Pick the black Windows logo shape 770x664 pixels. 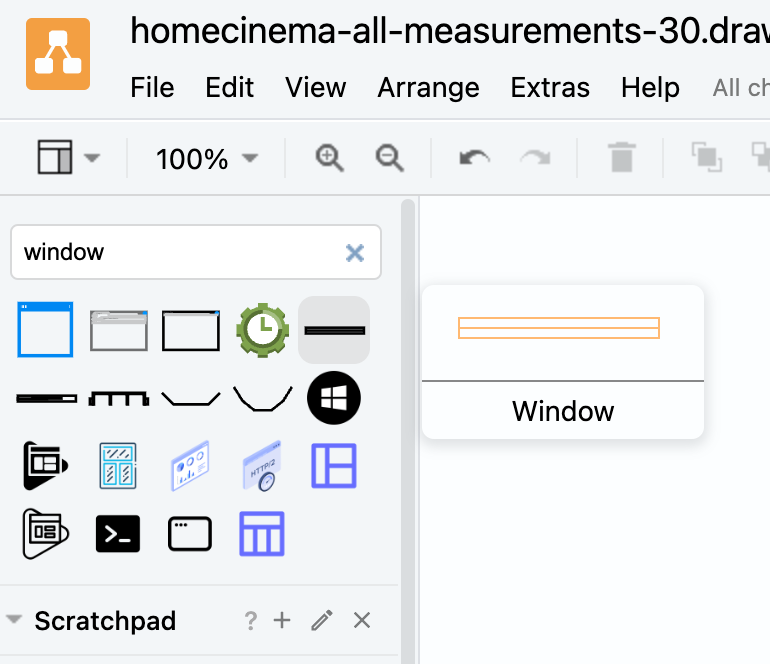click(x=334, y=398)
